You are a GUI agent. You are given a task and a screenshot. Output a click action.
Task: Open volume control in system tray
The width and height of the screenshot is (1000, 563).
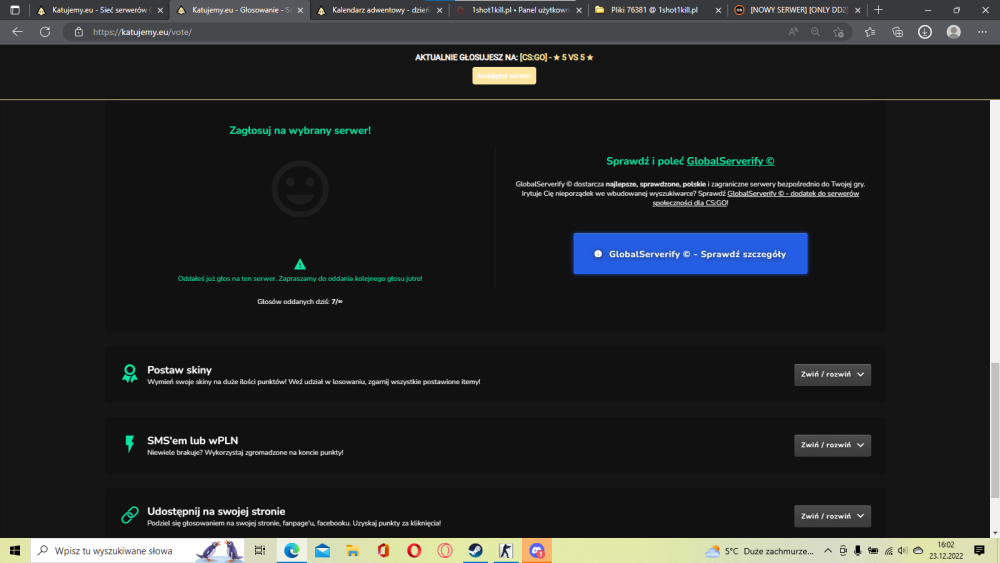pos(902,550)
